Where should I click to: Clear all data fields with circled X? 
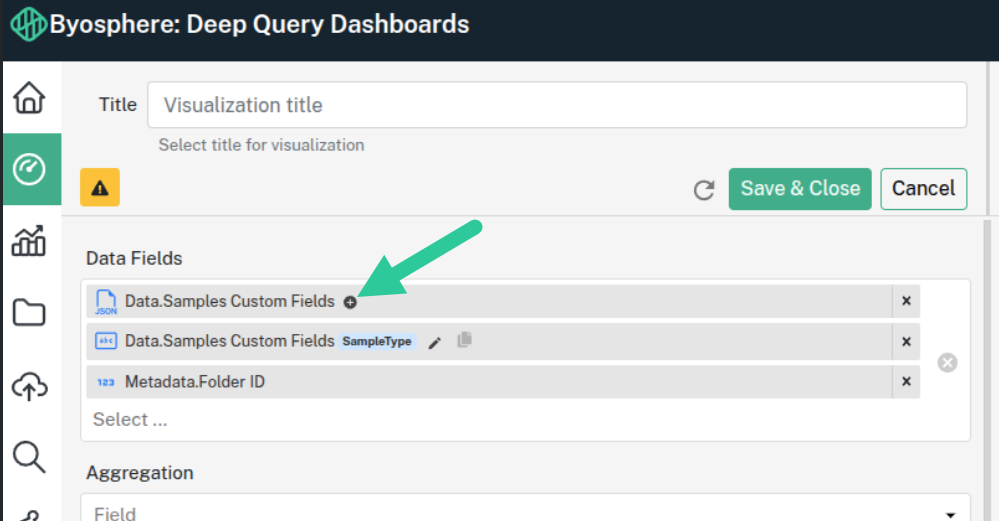[x=947, y=362]
